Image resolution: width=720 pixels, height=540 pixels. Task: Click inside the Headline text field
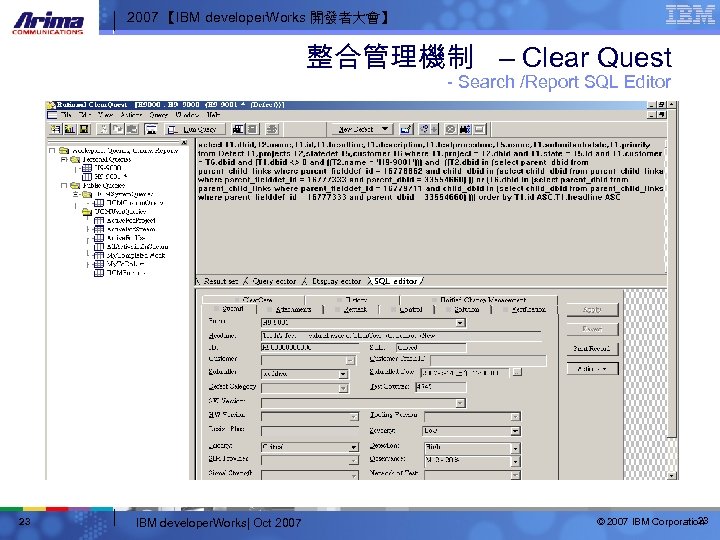pyautogui.click(x=401, y=336)
